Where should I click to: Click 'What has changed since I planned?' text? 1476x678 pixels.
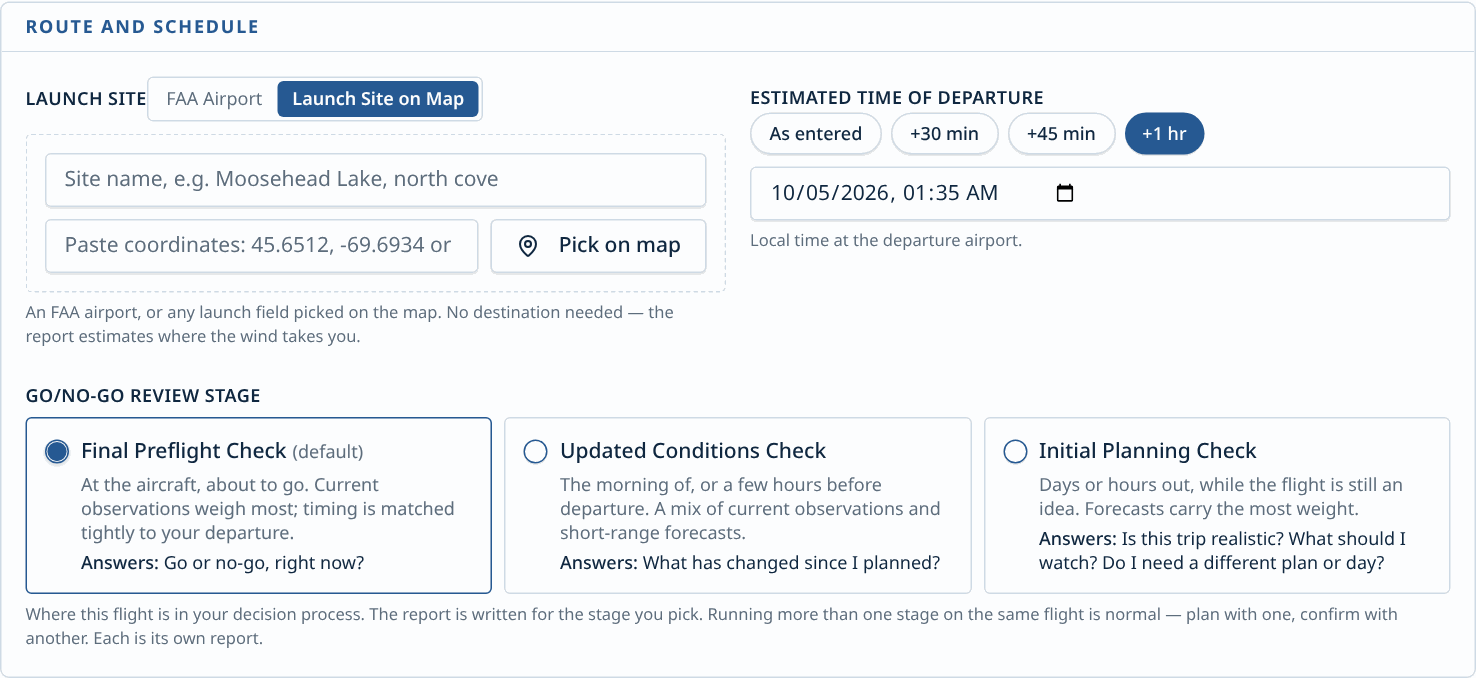point(791,562)
